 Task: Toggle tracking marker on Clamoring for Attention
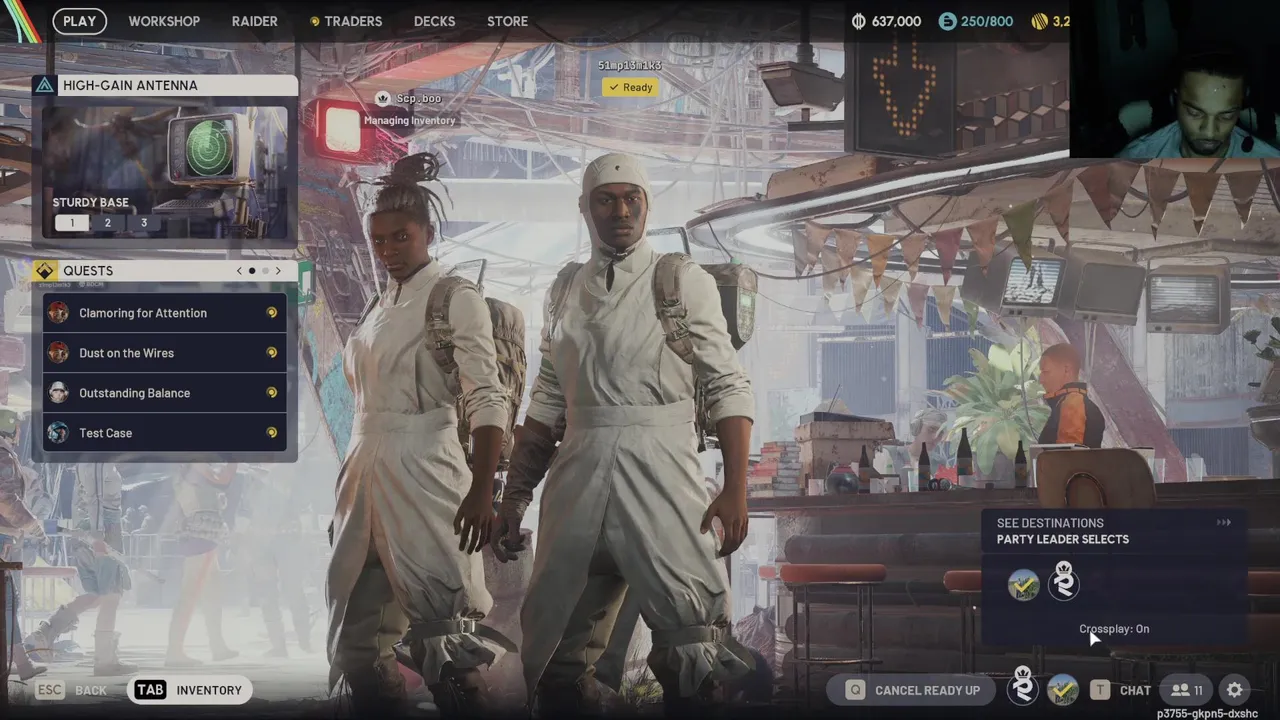(271, 313)
